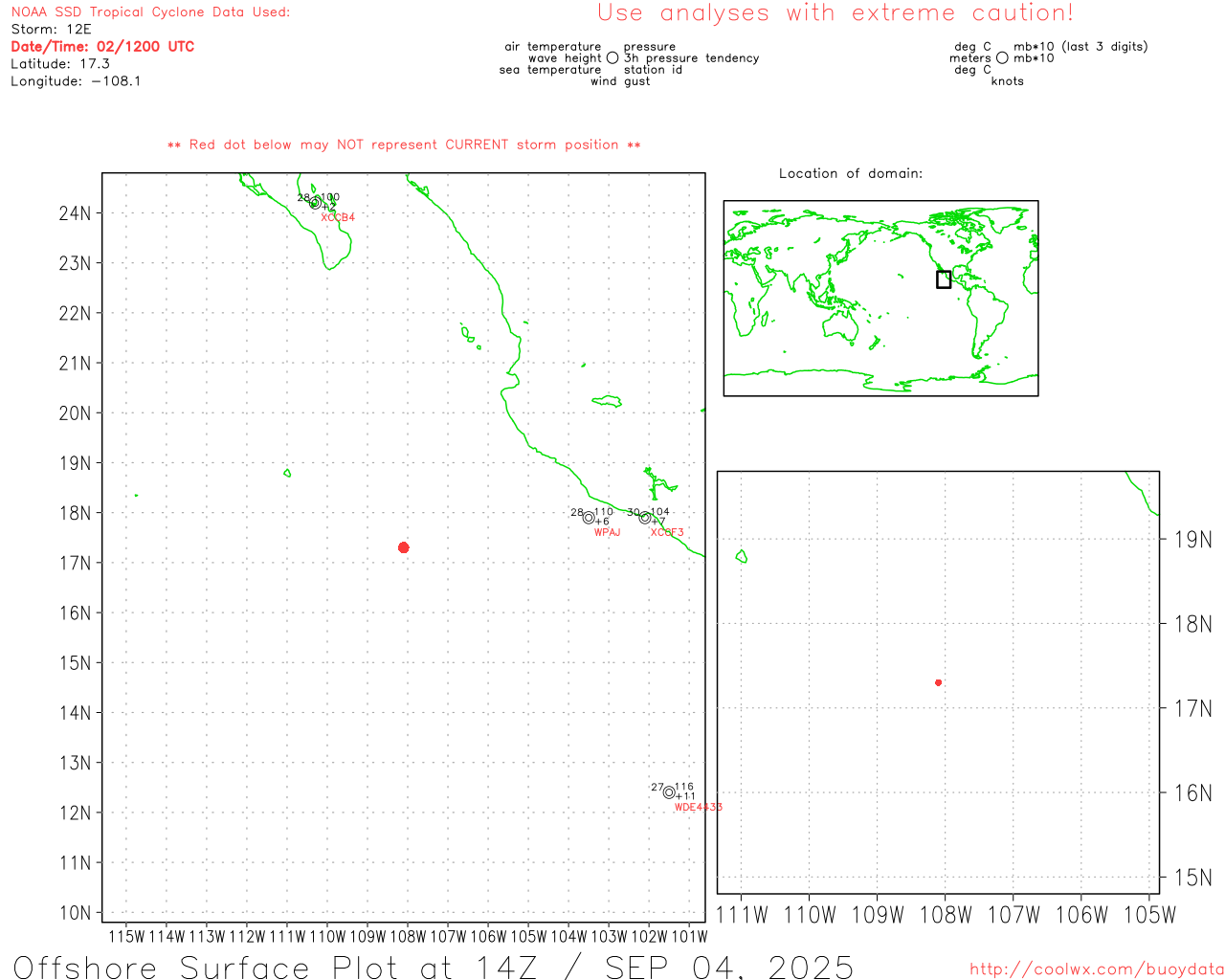1225x980 pixels.
Task: Open the coolwx.com/buoydata link
Action: point(1097,969)
